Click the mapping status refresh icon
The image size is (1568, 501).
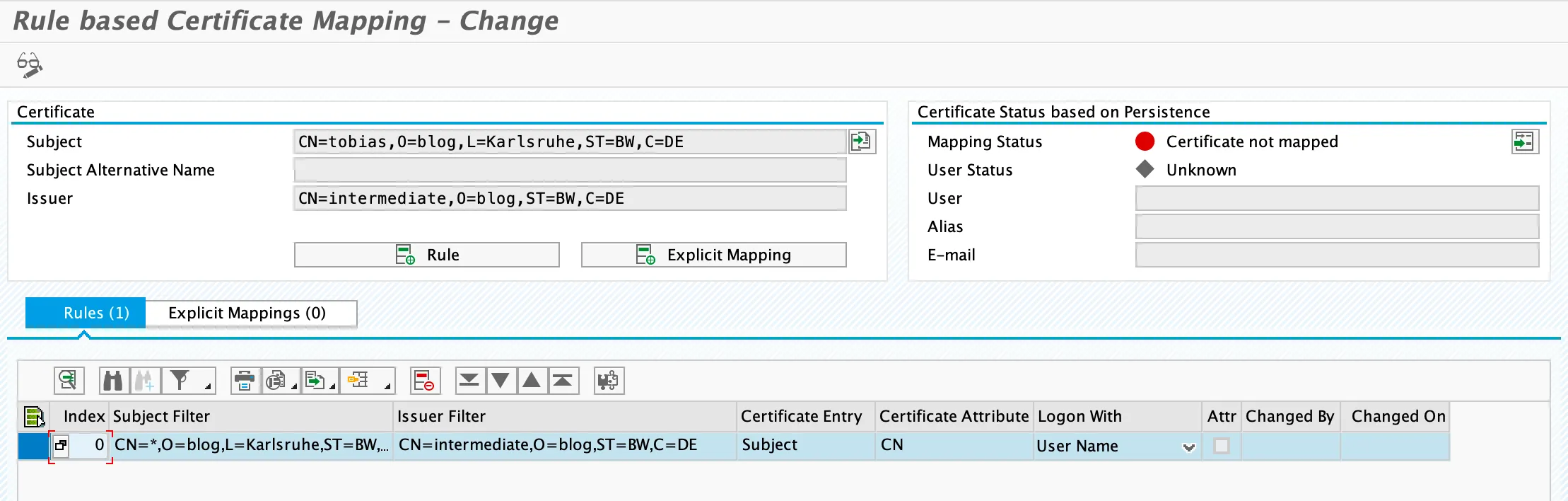pos(1524,142)
